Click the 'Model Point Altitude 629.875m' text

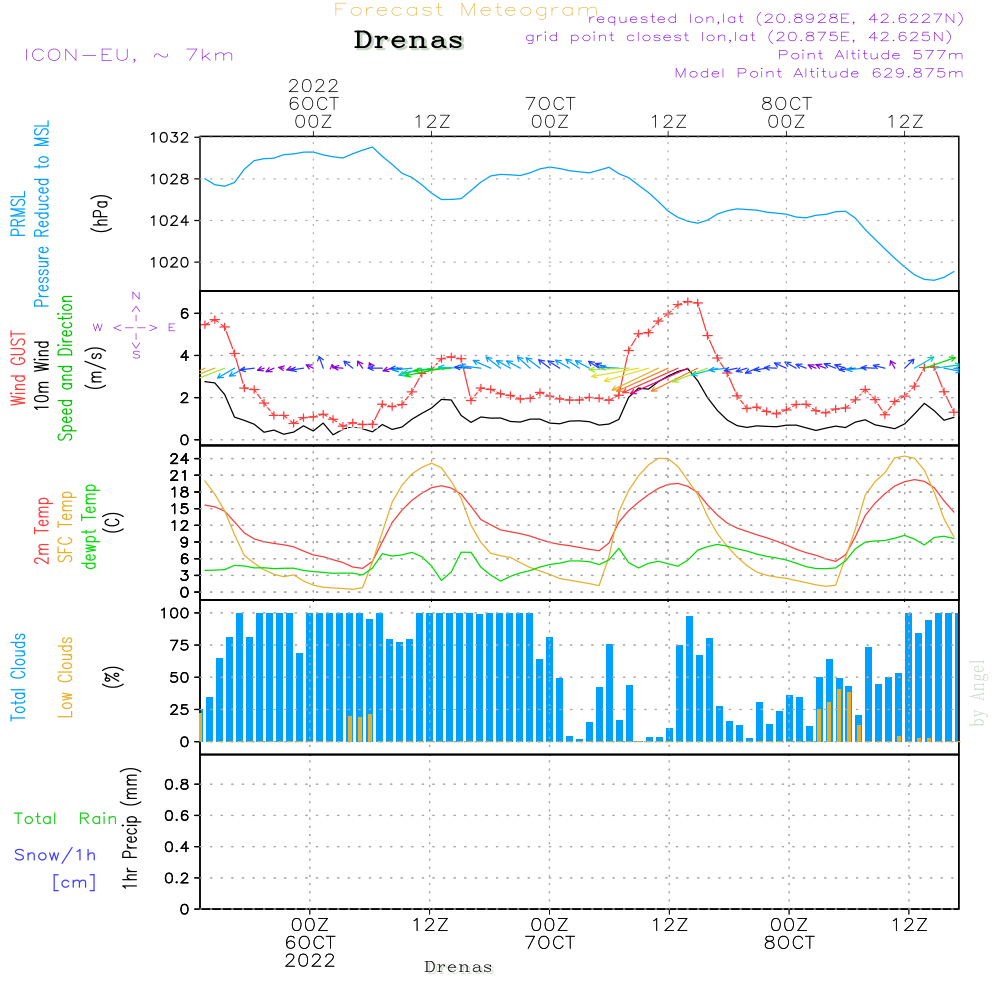tap(819, 73)
